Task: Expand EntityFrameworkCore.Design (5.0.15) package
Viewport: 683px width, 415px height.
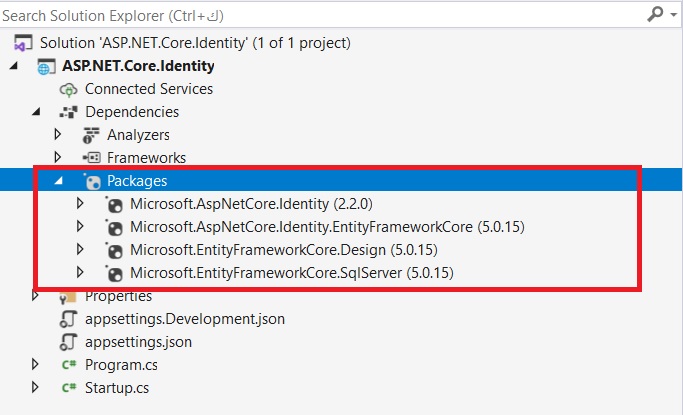Action: (80, 249)
